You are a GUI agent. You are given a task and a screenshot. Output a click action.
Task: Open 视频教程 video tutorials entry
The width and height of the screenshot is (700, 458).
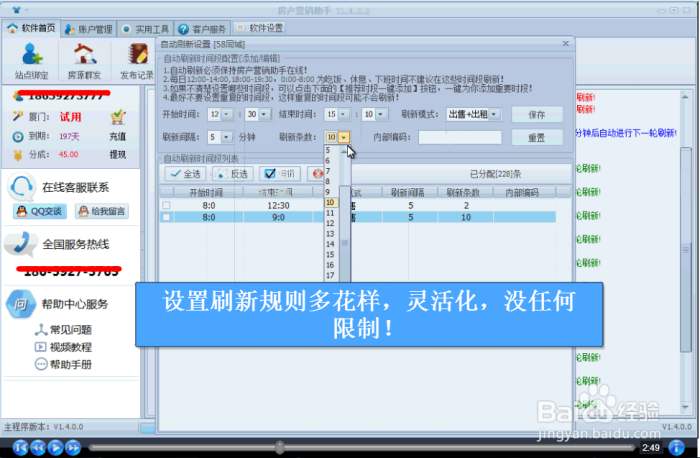63,347
